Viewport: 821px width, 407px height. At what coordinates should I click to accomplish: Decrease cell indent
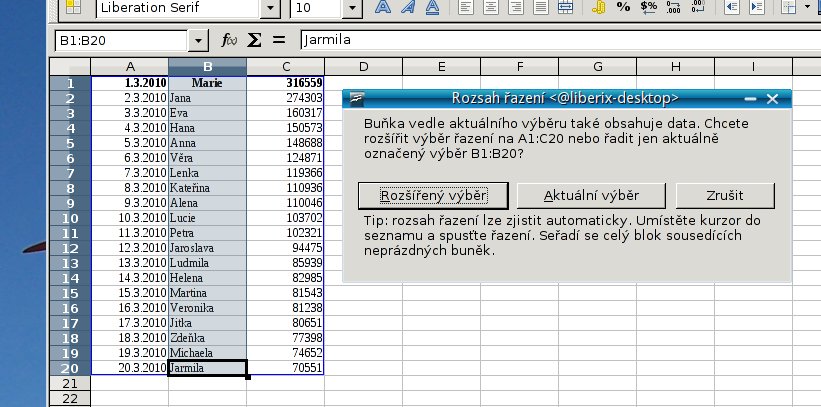(x=731, y=7)
